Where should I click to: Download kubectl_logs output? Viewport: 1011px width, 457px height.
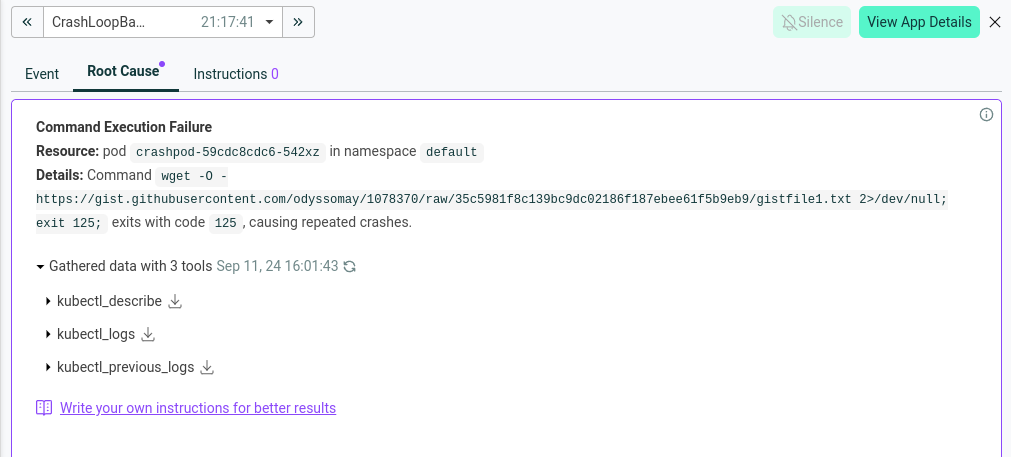(148, 334)
